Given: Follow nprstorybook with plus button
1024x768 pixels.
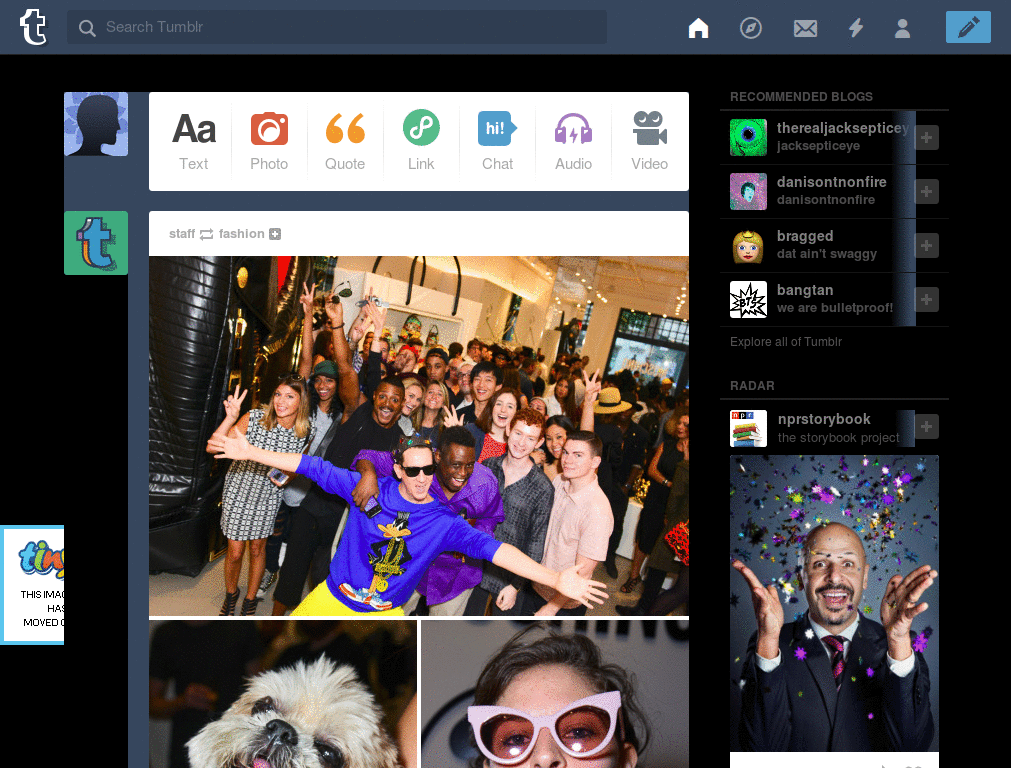Looking at the screenshot, I should [x=927, y=427].
